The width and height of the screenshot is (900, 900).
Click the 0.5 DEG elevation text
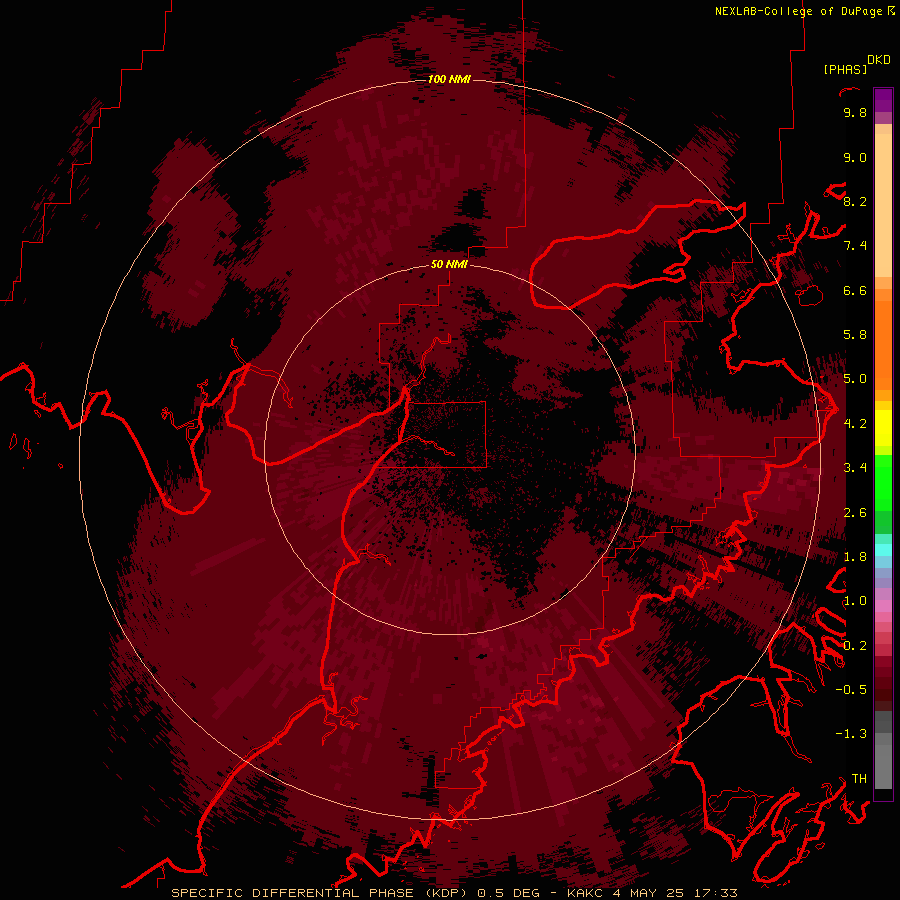coord(509,893)
